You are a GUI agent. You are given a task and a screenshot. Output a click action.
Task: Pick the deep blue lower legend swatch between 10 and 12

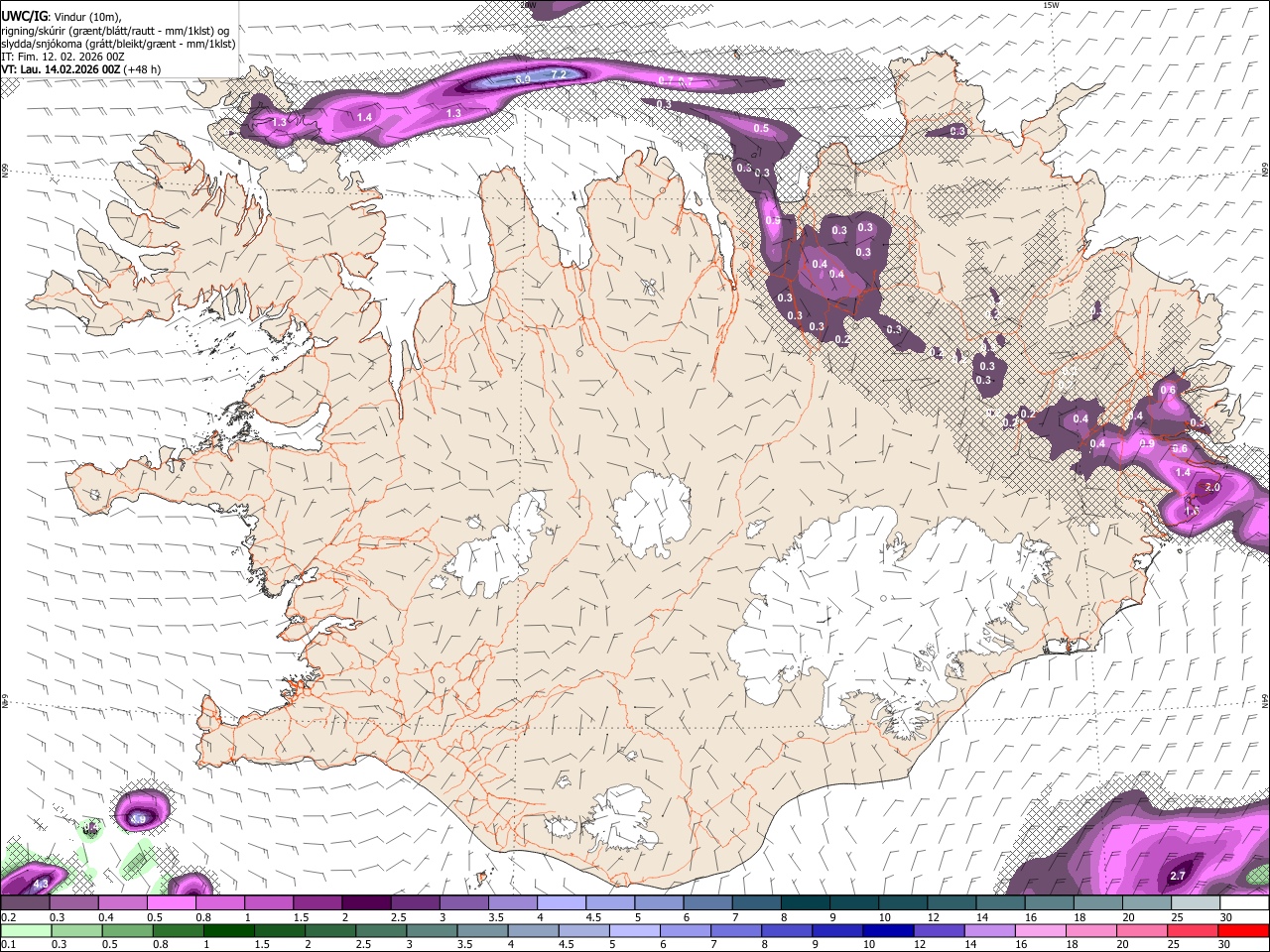(890, 930)
